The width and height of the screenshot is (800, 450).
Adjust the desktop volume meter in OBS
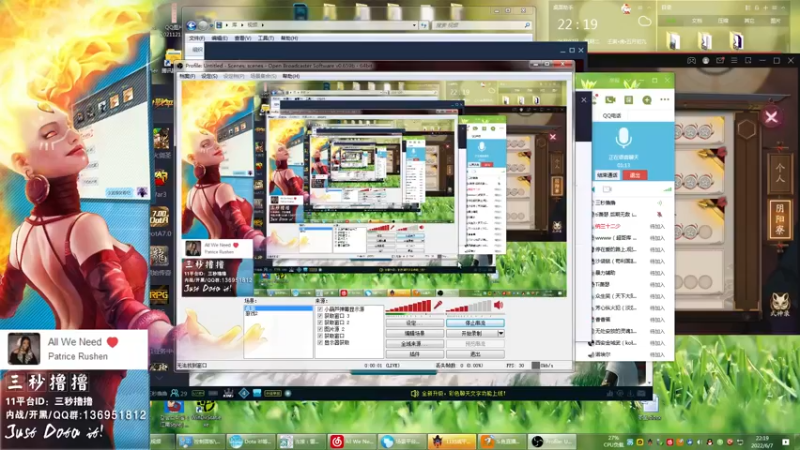[469, 306]
